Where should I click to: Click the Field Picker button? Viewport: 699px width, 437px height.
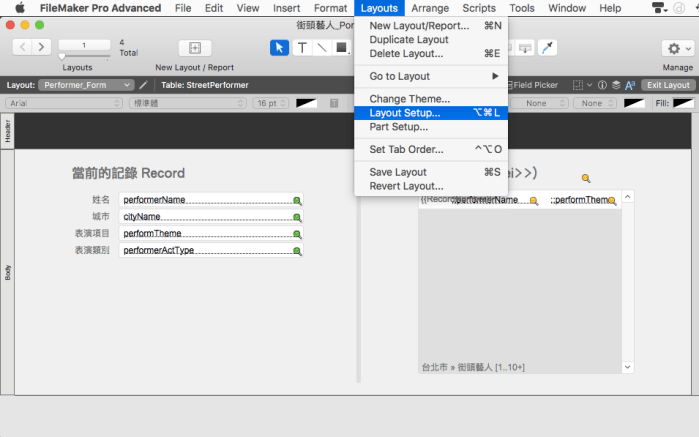[x=533, y=85]
